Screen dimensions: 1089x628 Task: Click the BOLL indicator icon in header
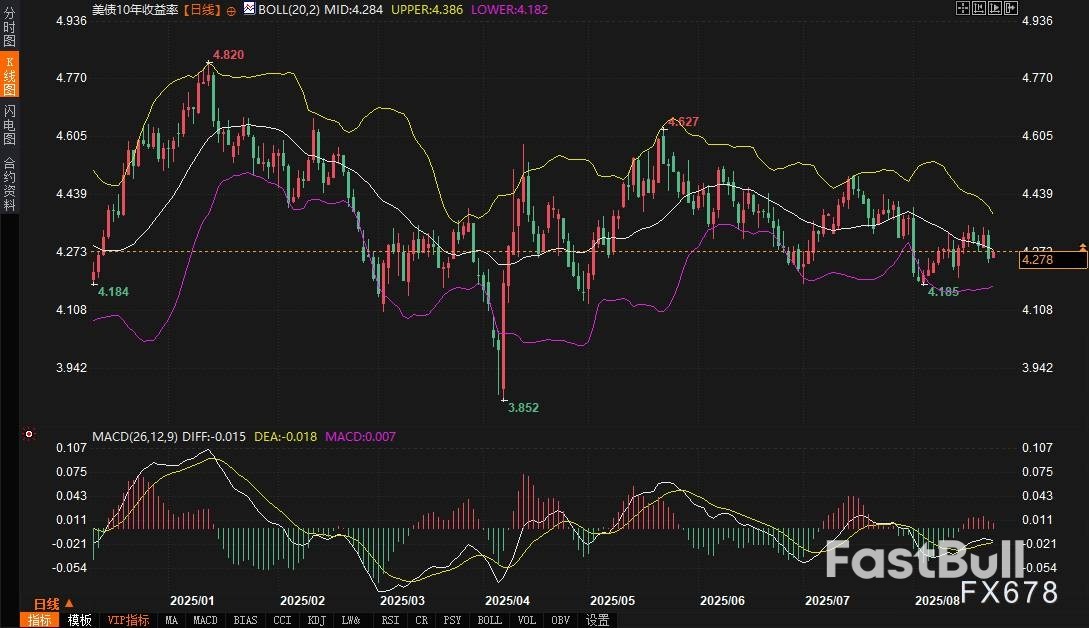pos(249,9)
